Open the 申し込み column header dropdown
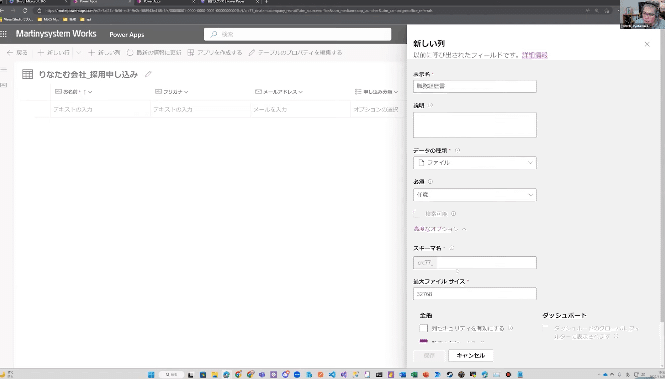This screenshot has width=665, height=379. click(x=396, y=92)
